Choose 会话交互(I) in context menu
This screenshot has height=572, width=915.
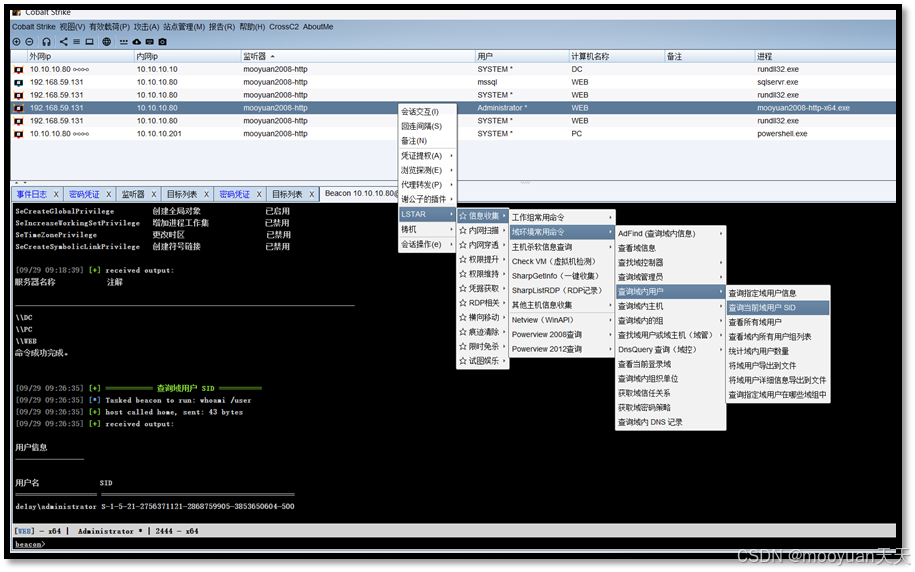click(427, 111)
